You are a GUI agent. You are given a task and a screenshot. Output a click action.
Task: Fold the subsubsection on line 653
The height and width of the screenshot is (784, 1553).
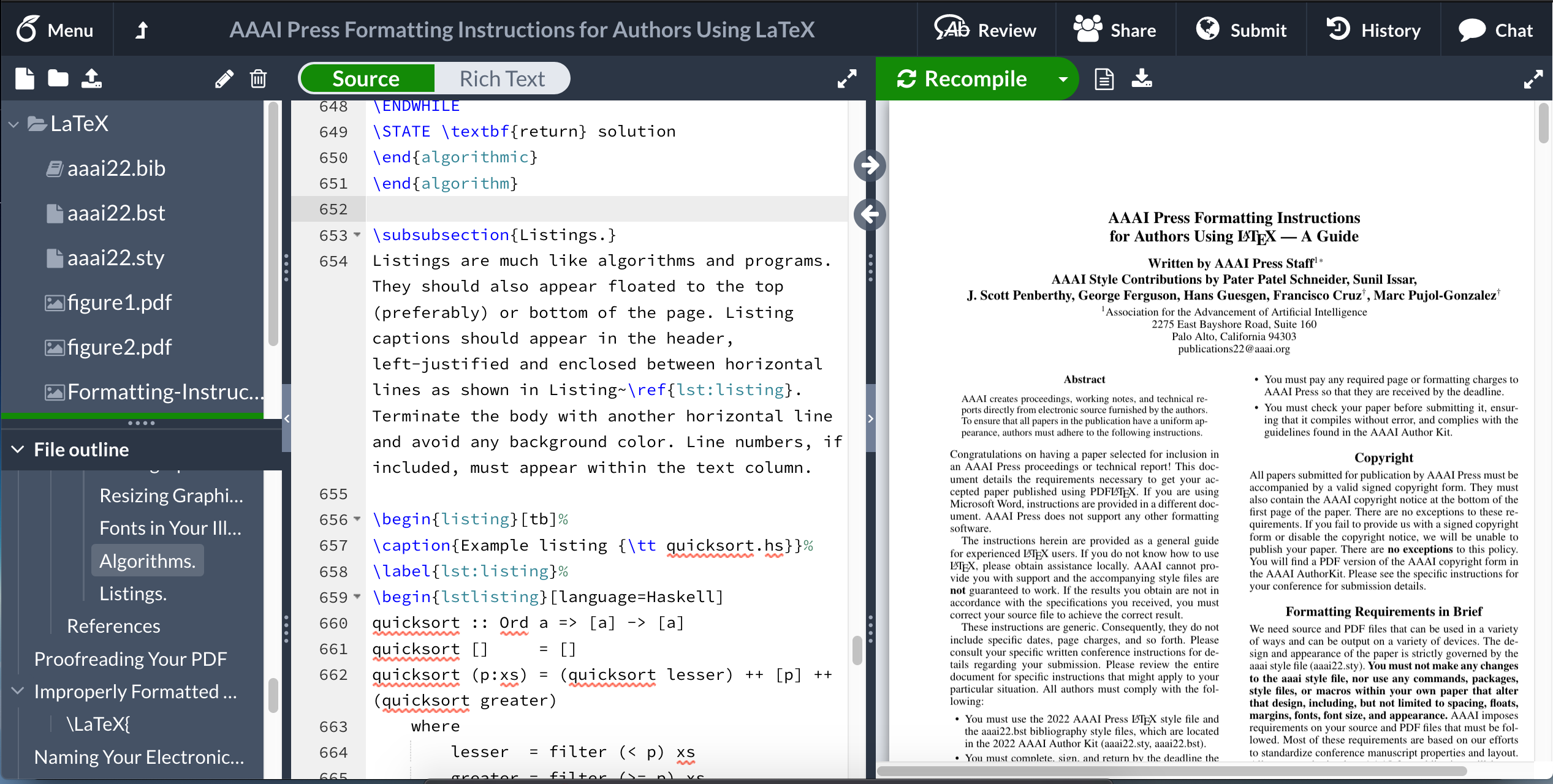[357, 235]
